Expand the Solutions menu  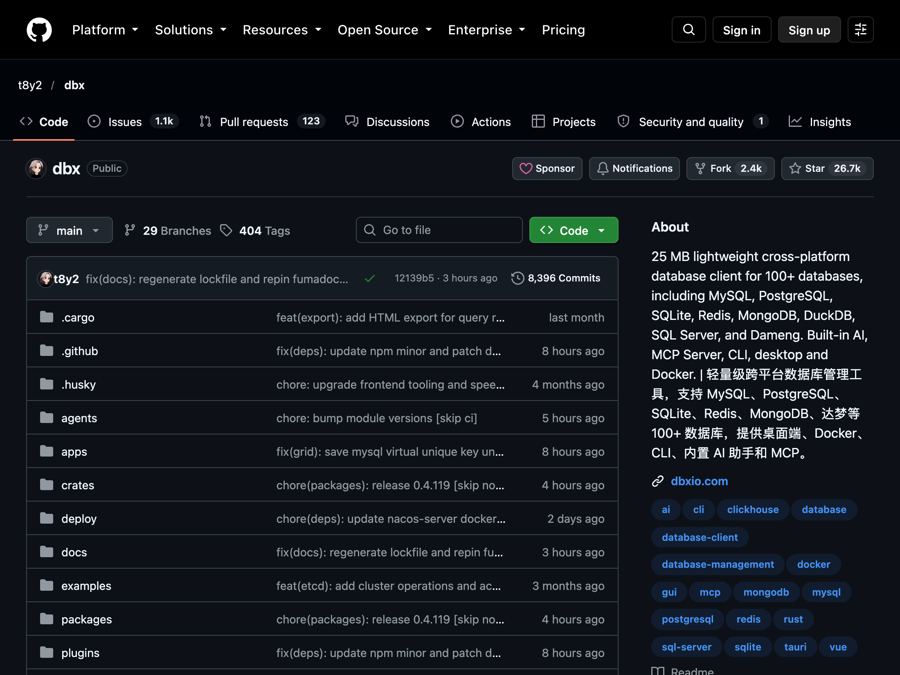pos(191,30)
